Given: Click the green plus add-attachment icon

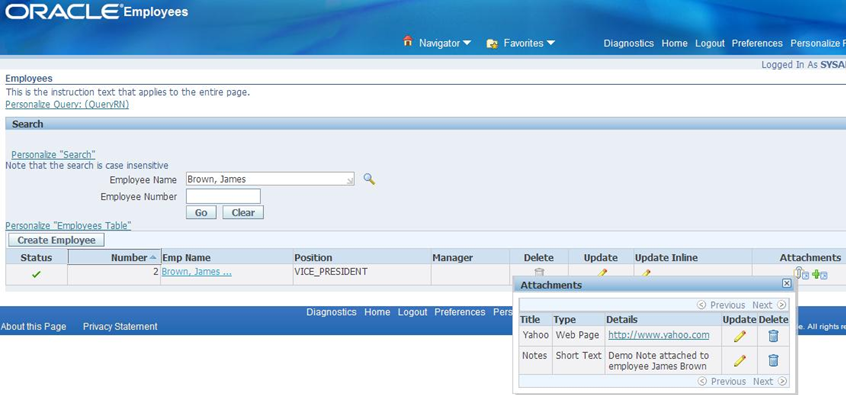Looking at the screenshot, I should [x=820, y=275].
